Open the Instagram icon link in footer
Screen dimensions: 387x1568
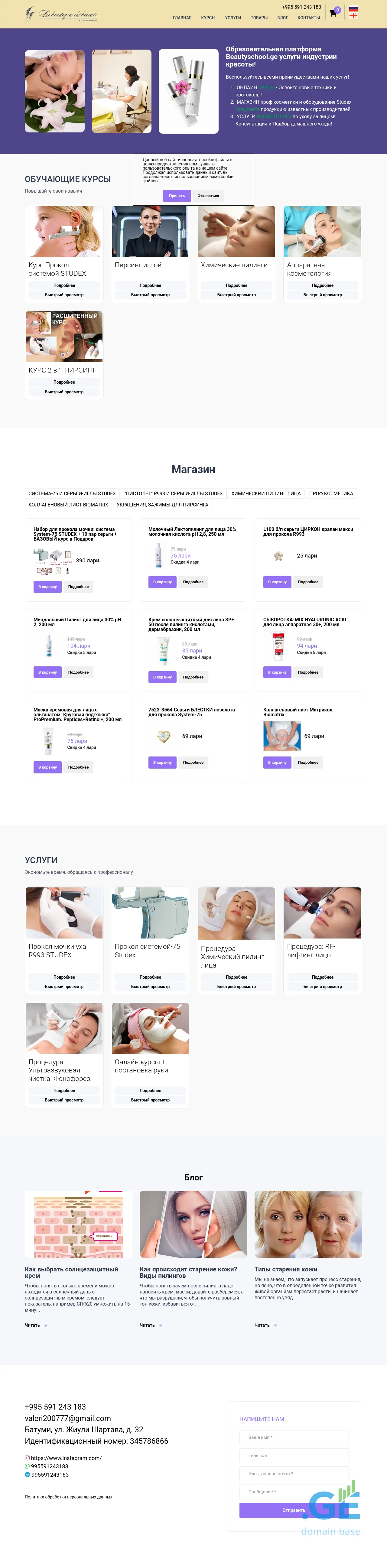point(28,1458)
